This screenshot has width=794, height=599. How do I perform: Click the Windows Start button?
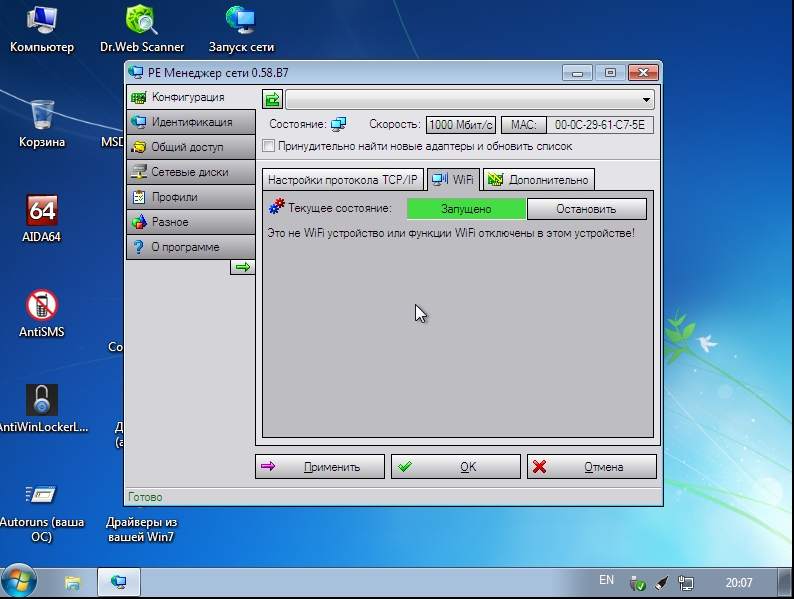point(21,581)
